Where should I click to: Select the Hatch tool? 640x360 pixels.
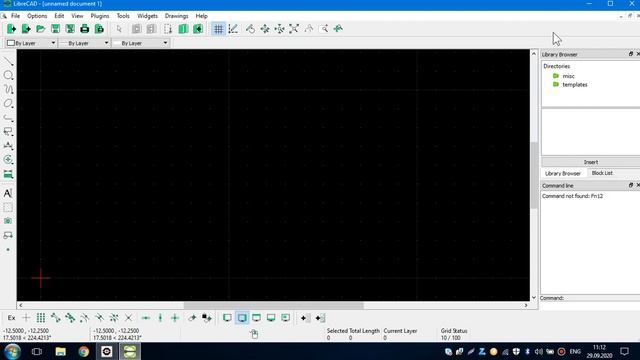pyautogui.click(x=8, y=208)
